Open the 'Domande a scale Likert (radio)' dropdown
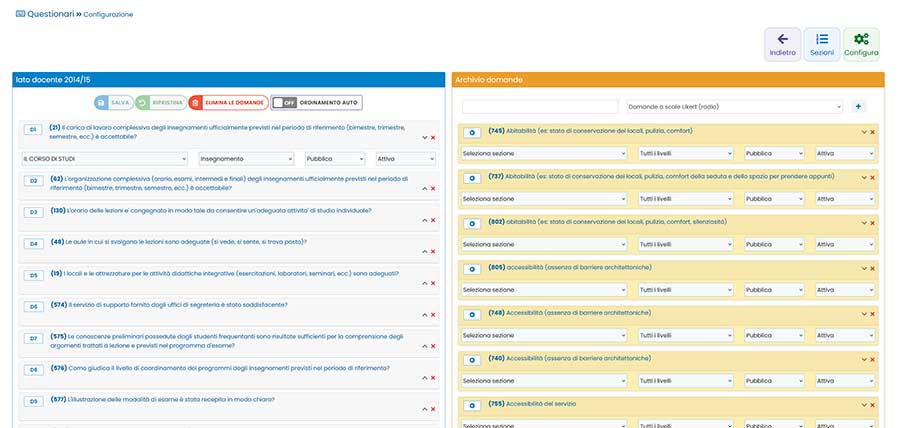The width and height of the screenshot is (900, 428). pyautogui.click(x=734, y=107)
